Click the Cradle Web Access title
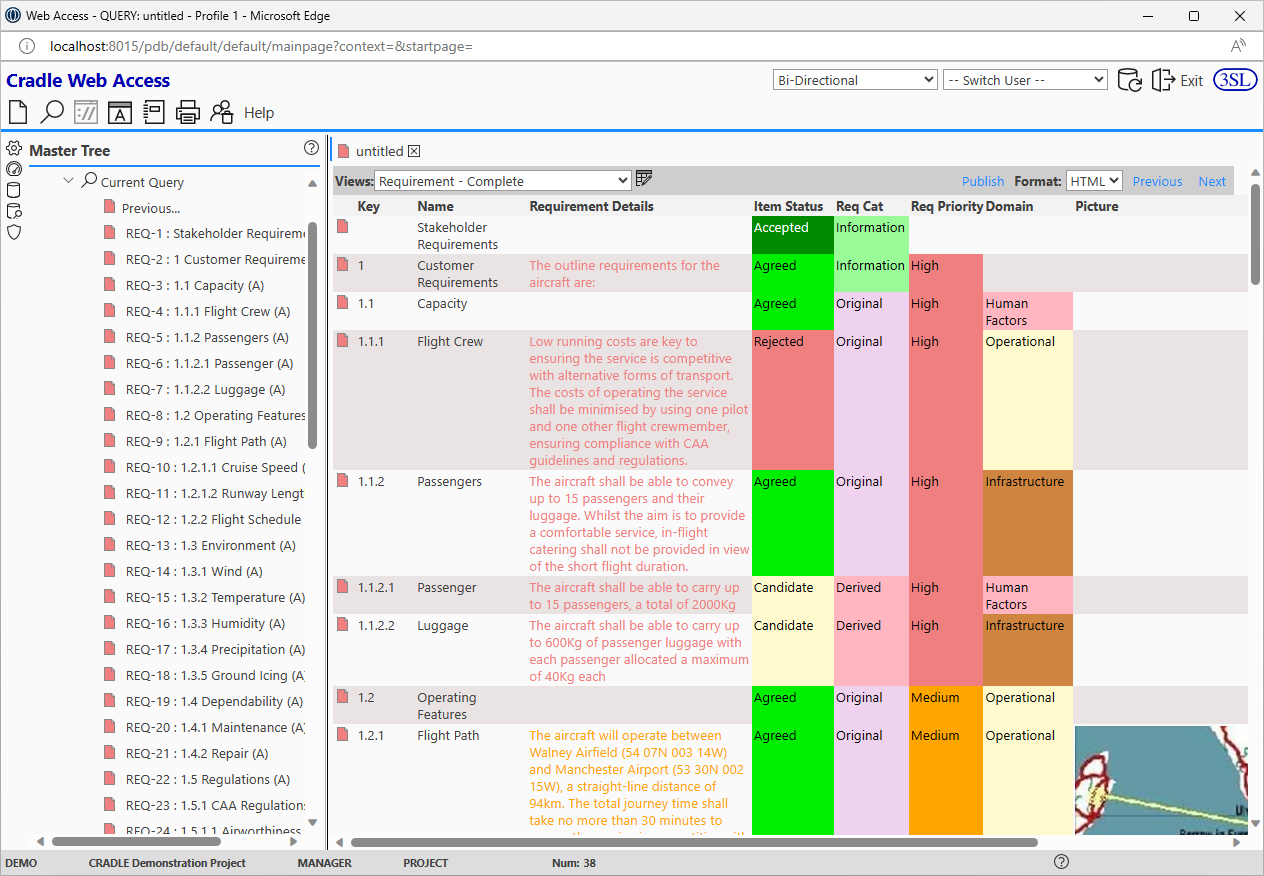The width and height of the screenshot is (1264, 876). [x=88, y=81]
